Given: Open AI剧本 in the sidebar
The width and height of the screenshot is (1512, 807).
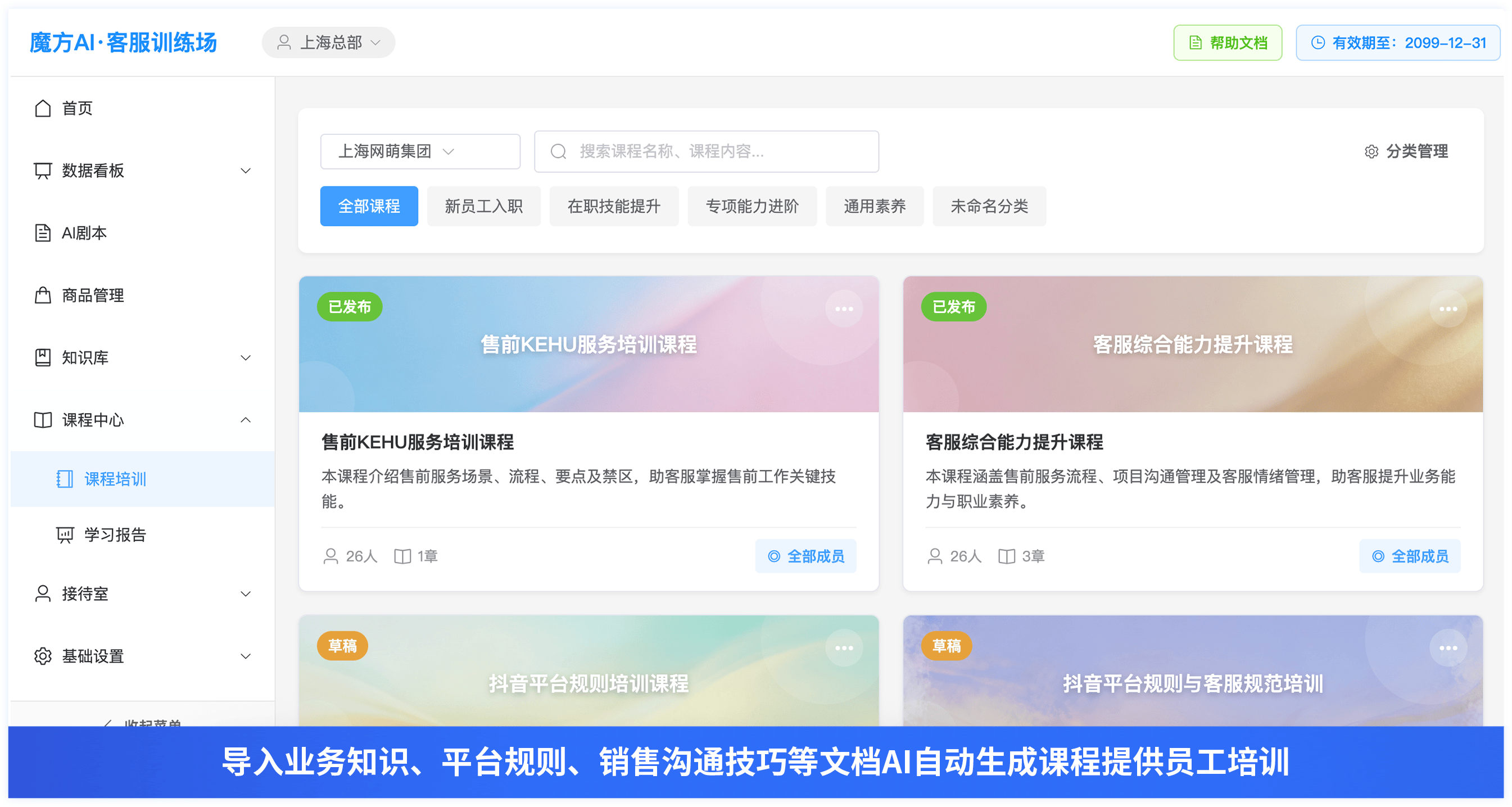Looking at the screenshot, I should pos(142,233).
